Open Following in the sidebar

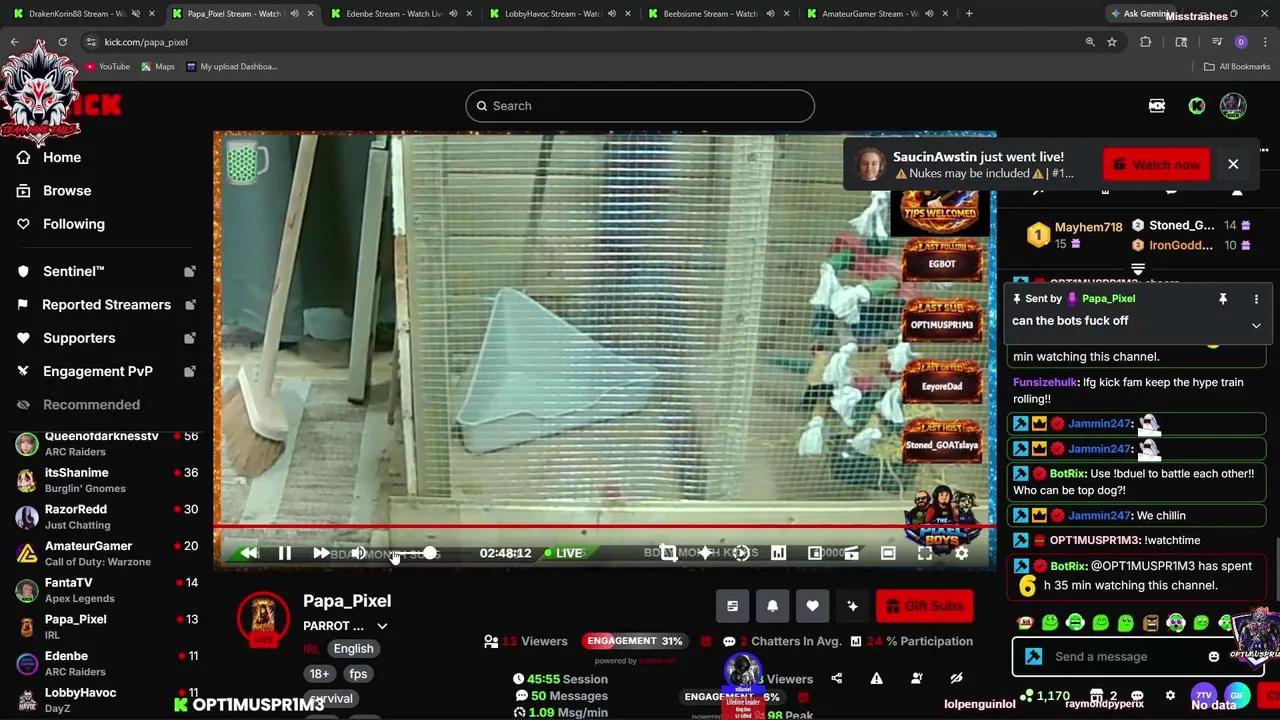pos(74,224)
